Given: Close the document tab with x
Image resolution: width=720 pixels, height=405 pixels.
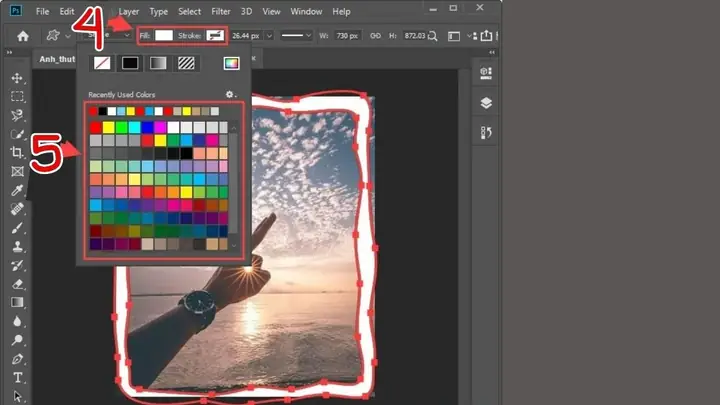Looking at the screenshot, I should coord(253,59).
